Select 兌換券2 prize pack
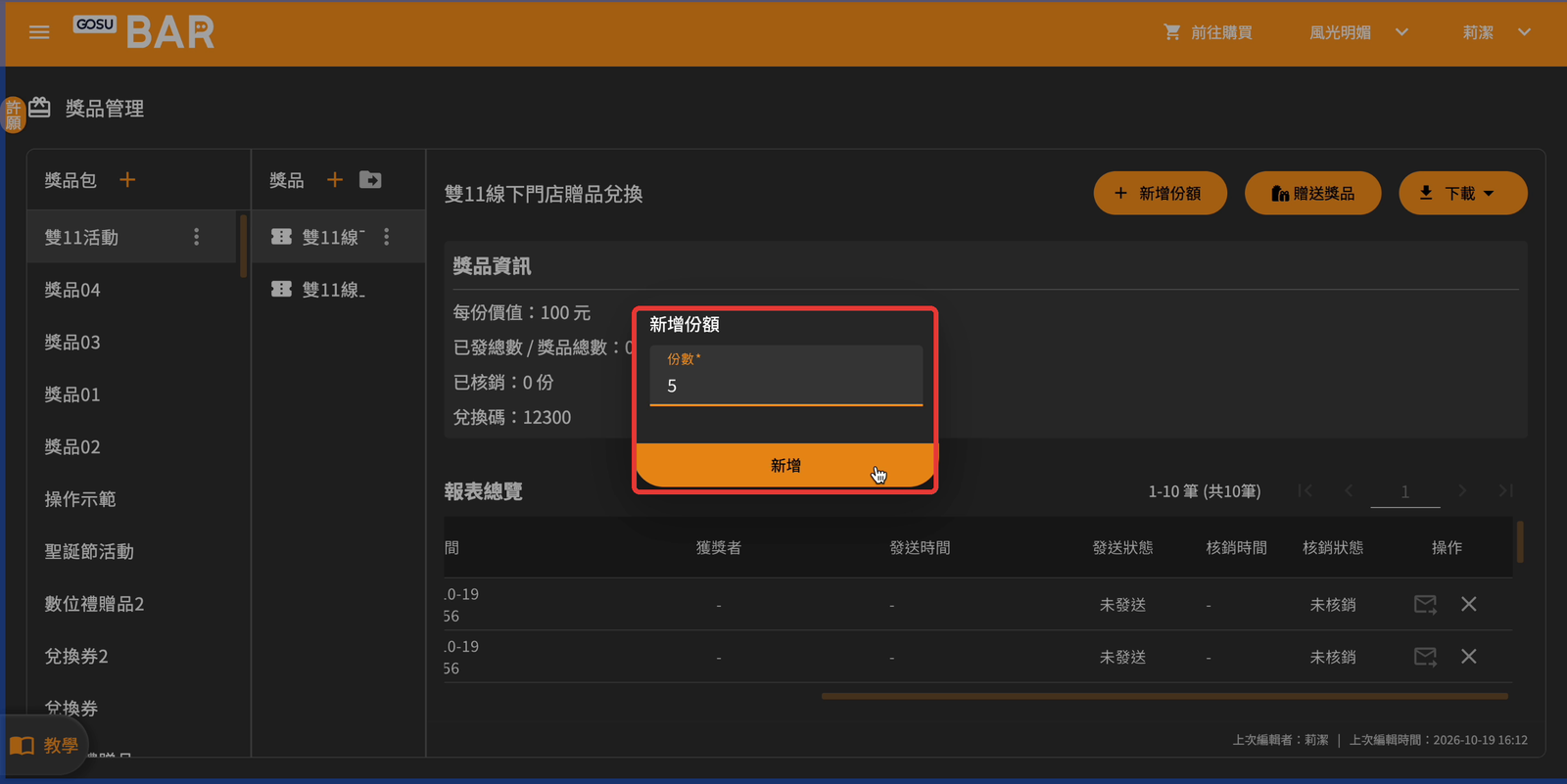The width and height of the screenshot is (1567, 784). (x=133, y=656)
